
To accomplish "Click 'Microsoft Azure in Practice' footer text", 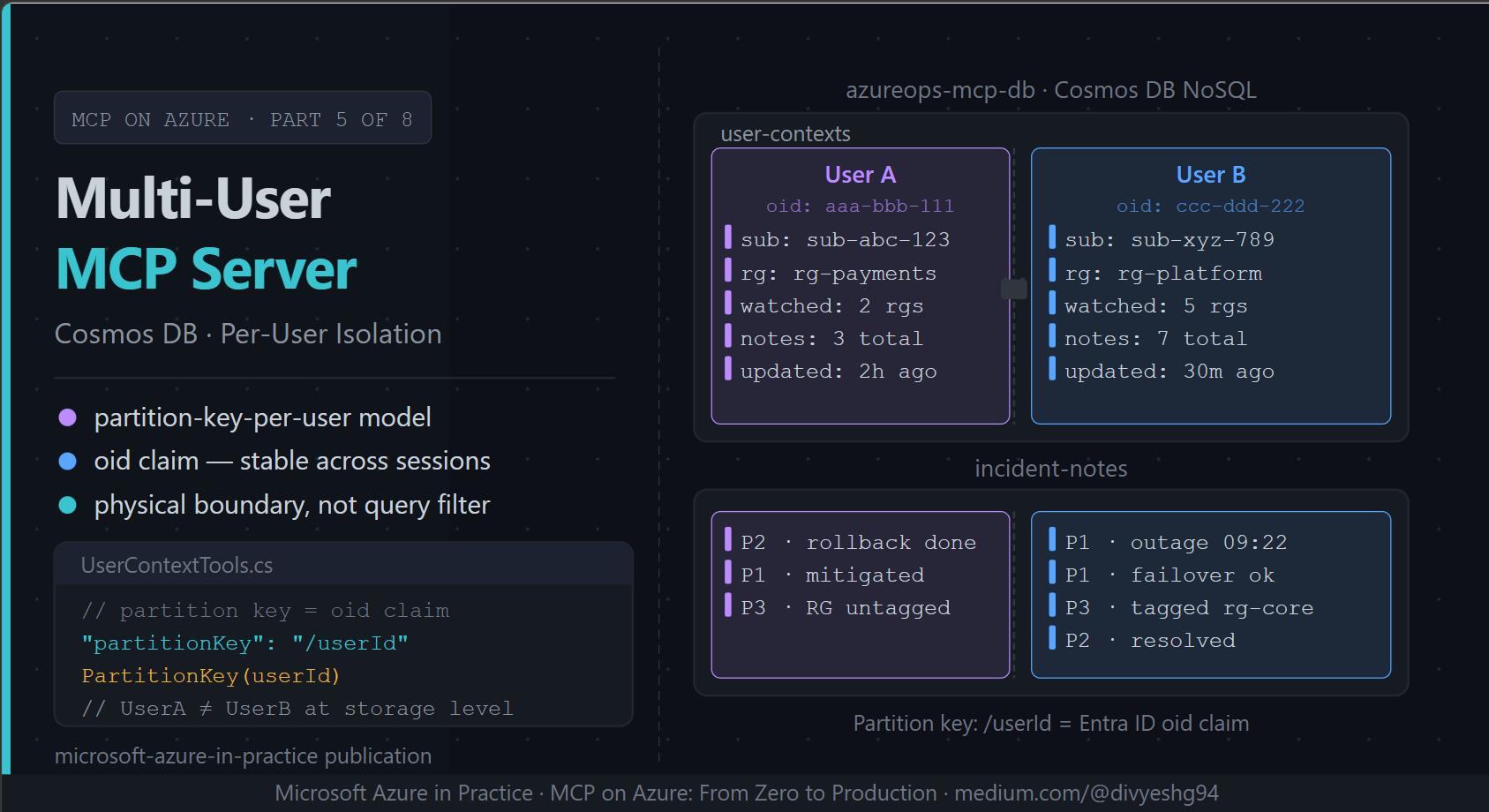I will click(403, 793).
